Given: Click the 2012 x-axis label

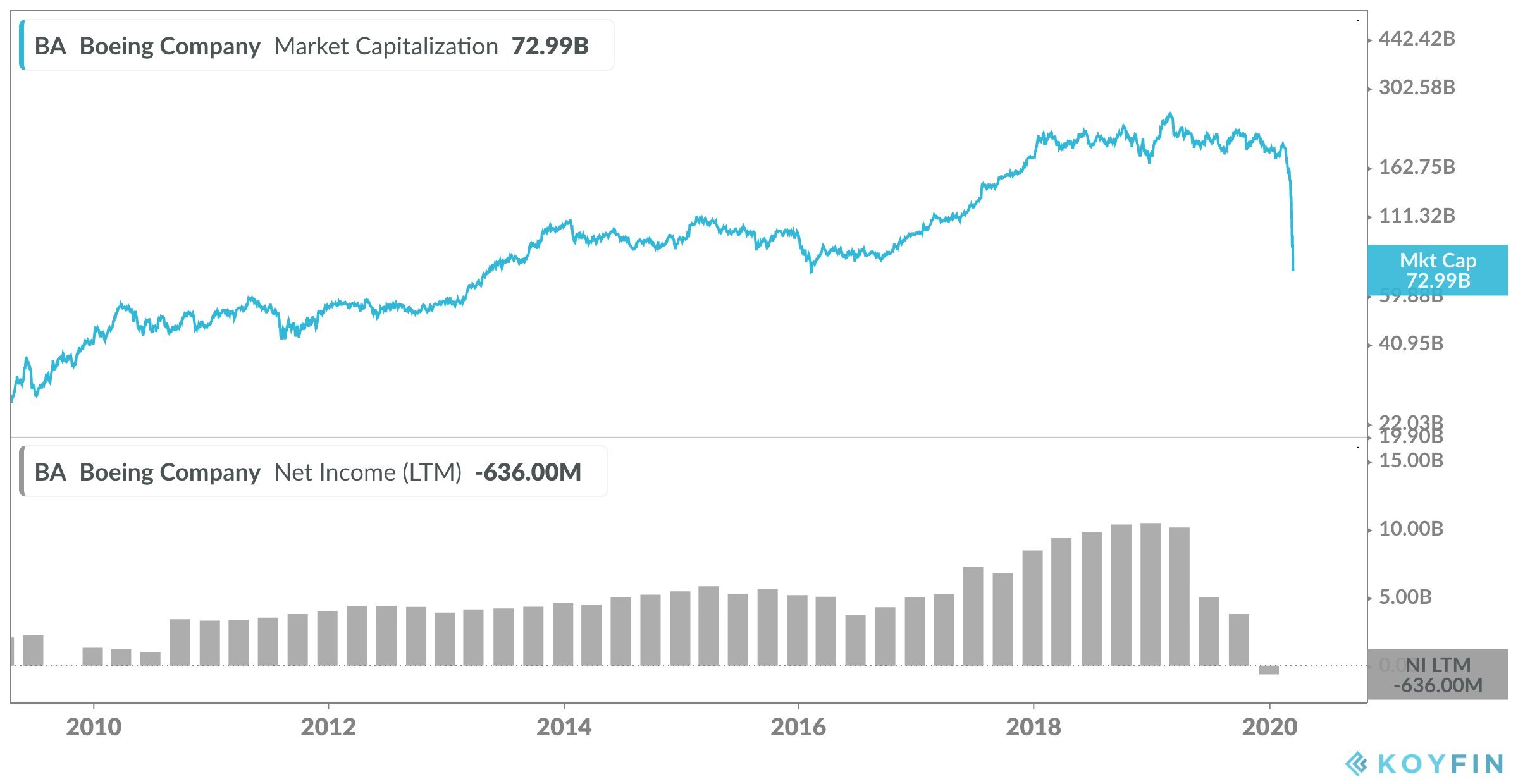Looking at the screenshot, I should click(328, 727).
